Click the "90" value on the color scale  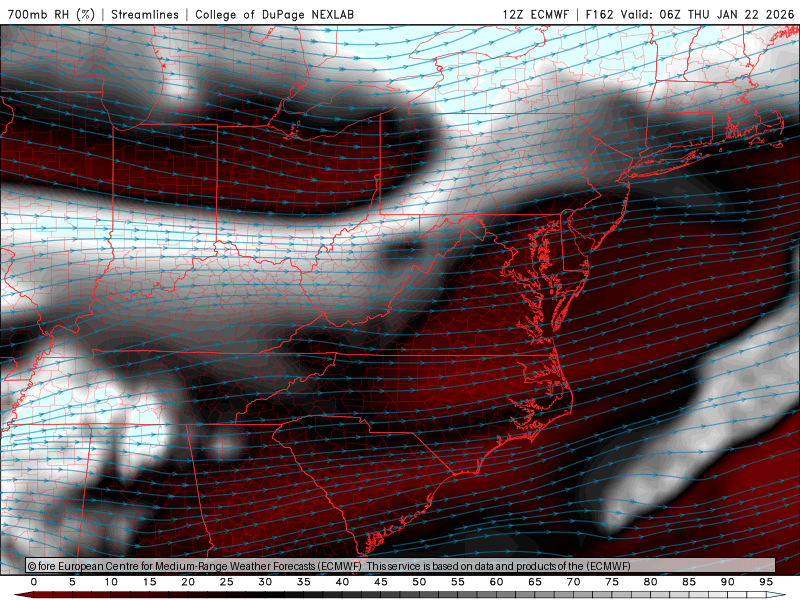pyautogui.click(x=728, y=582)
